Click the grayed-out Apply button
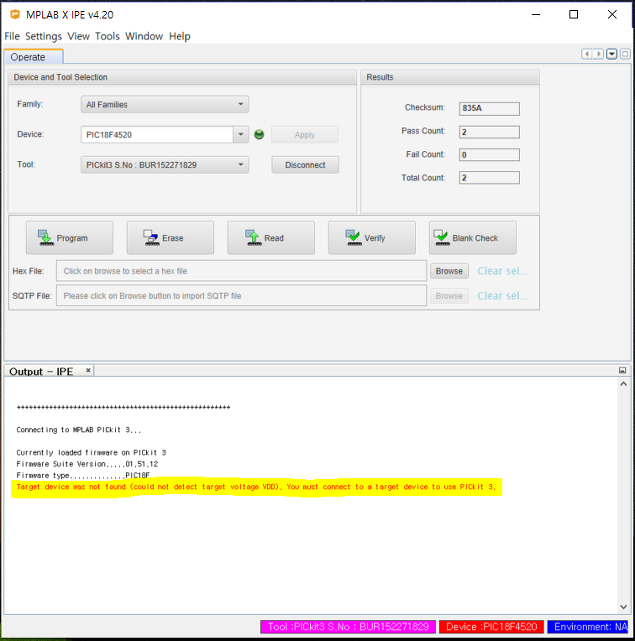 (305, 135)
